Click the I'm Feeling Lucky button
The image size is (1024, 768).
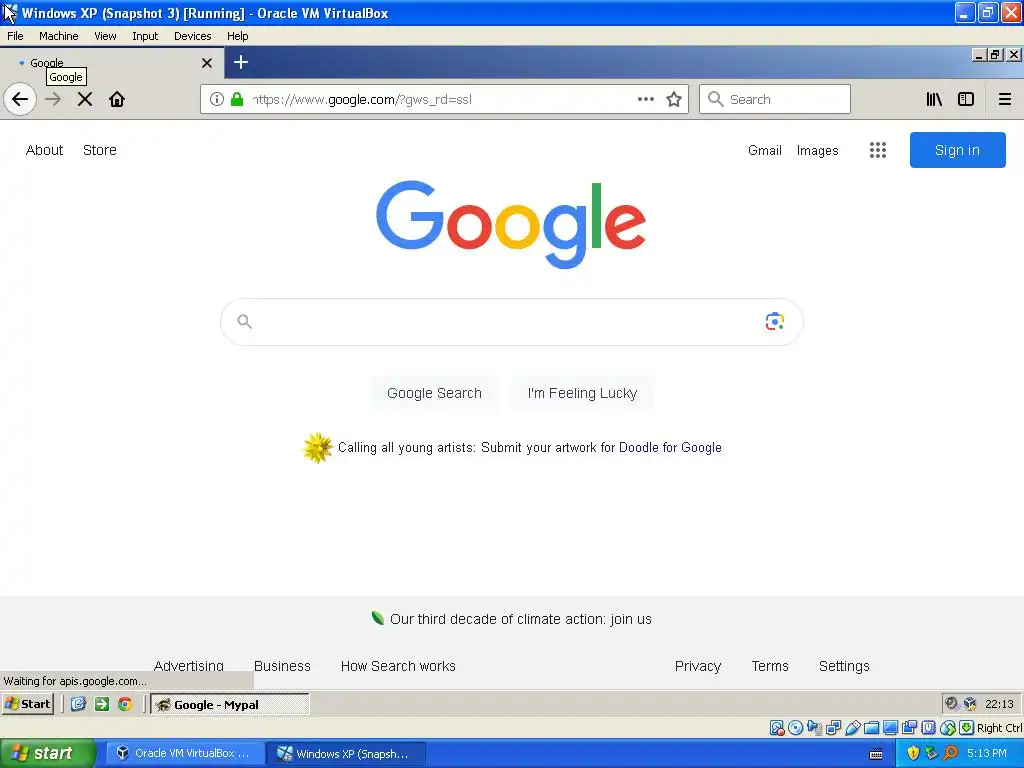click(583, 393)
